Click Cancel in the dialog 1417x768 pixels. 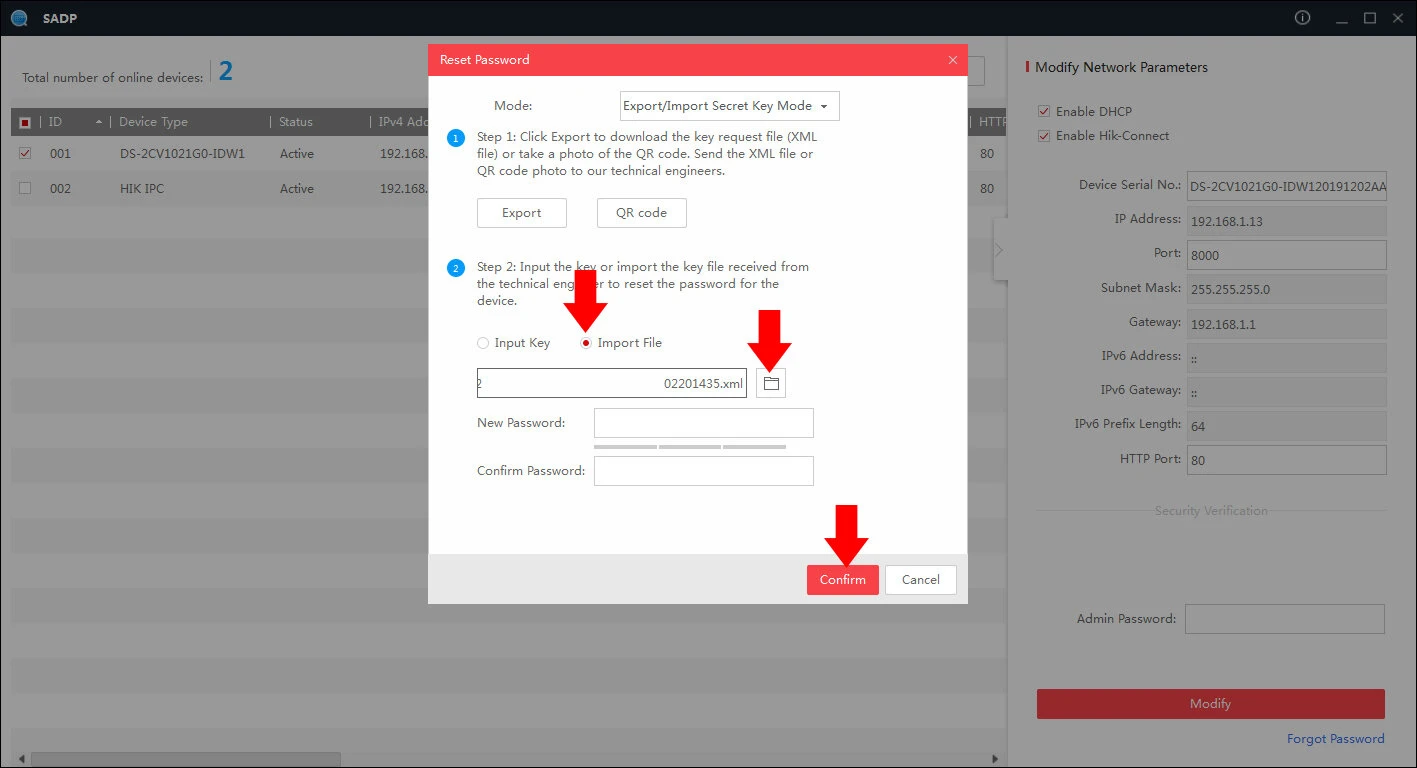pyautogui.click(x=920, y=580)
